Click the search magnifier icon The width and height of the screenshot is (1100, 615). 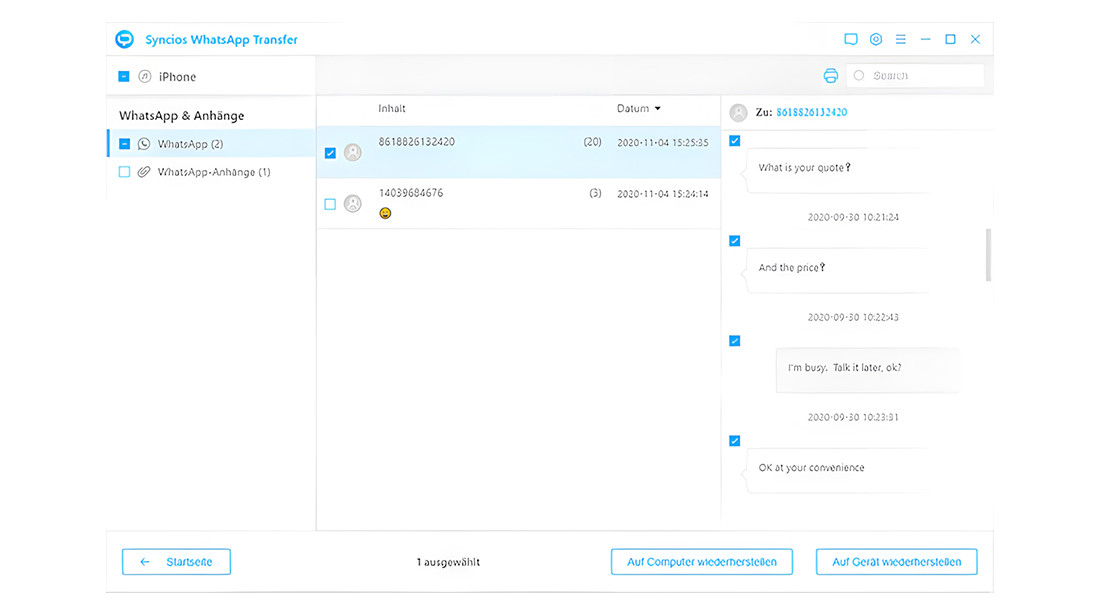point(859,75)
